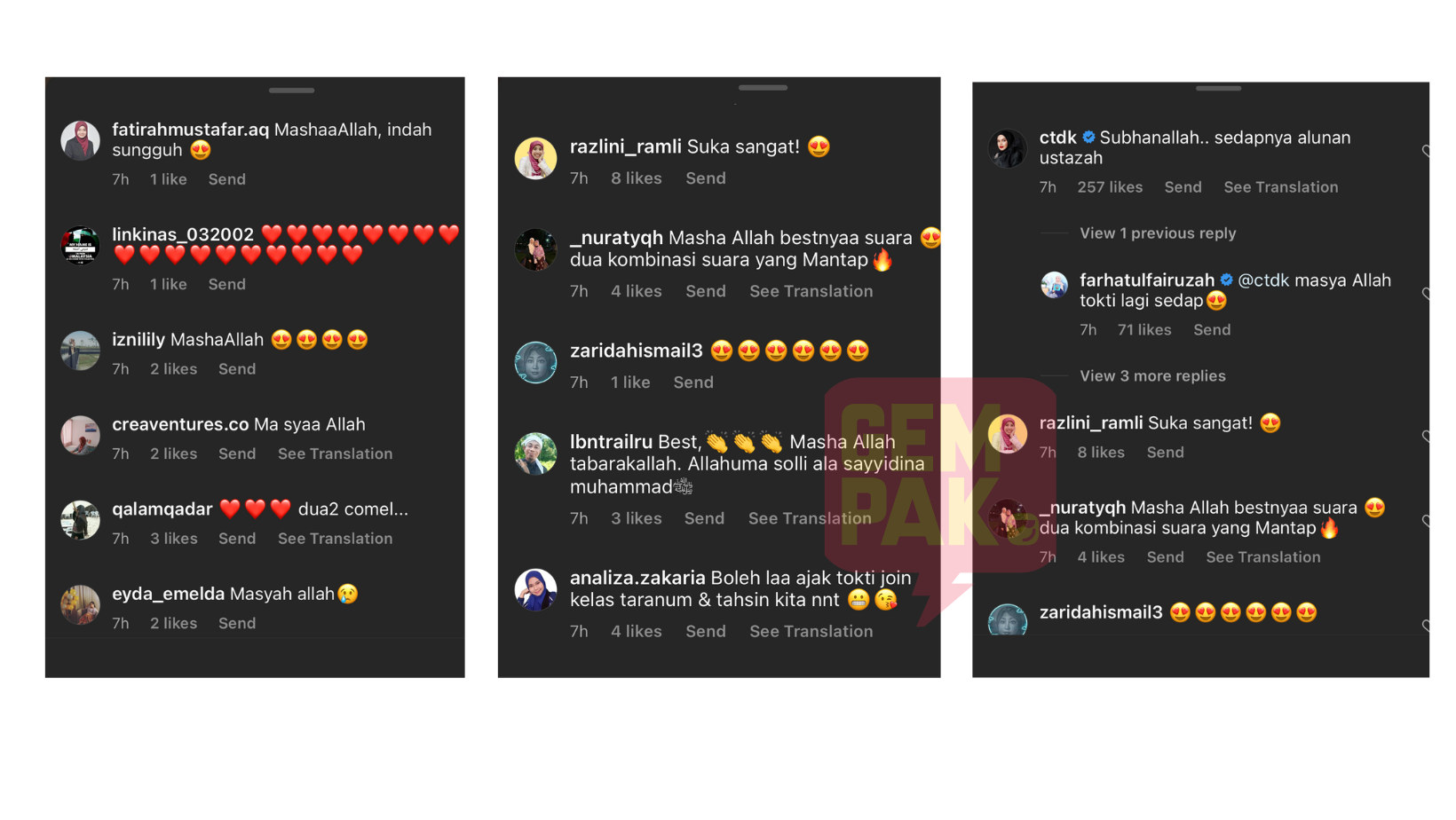Image resolution: width=1456 pixels, height=820 pixels.
Task: See Translation under qalamqadar comment
Action: (335, 539)
